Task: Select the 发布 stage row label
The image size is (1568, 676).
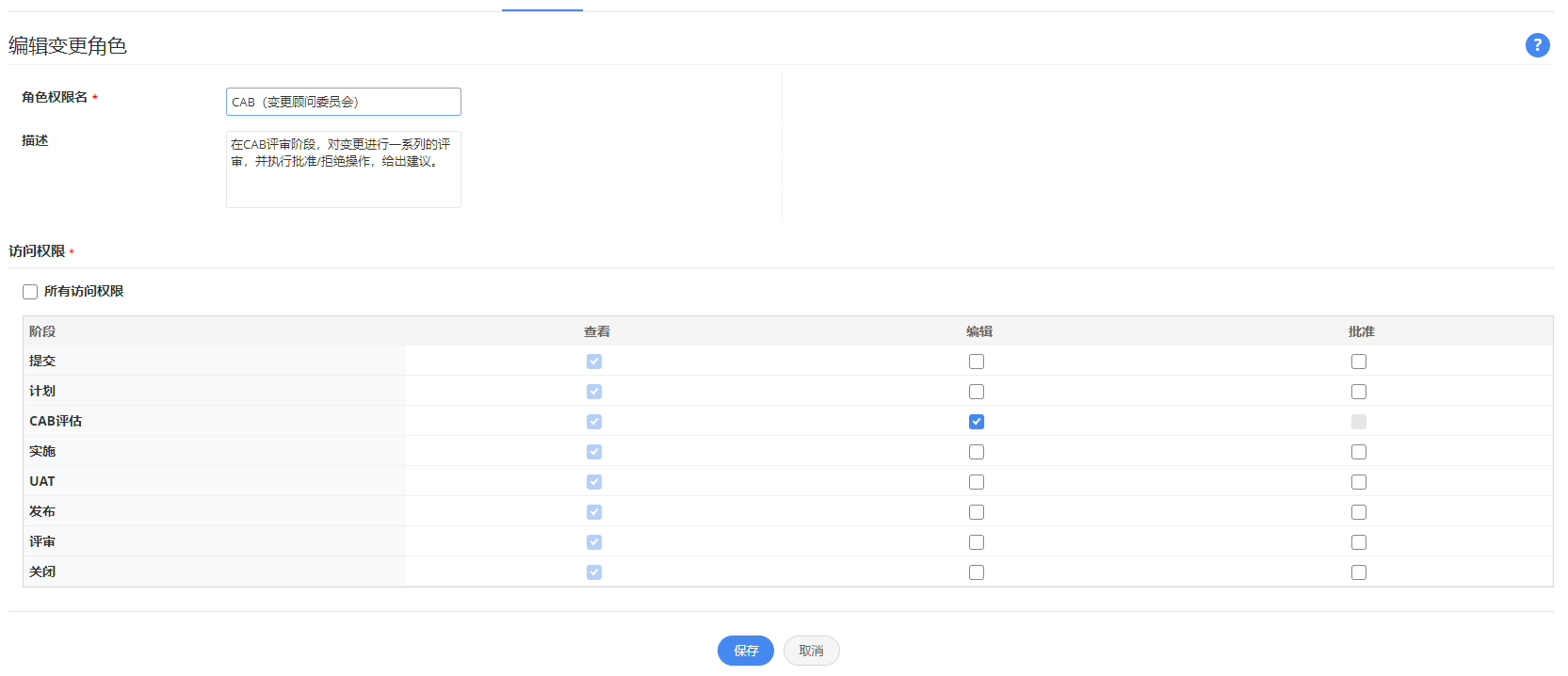Action: tap(42, 511)
